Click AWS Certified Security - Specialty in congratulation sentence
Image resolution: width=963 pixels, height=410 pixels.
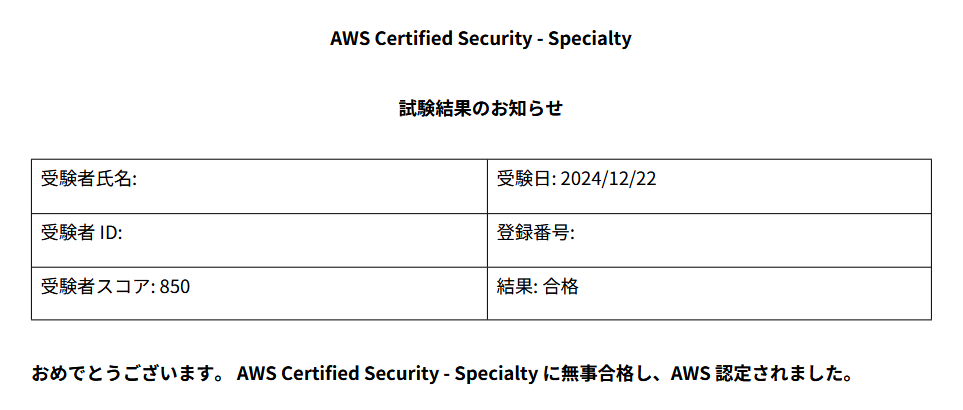[x=387, y=373]
